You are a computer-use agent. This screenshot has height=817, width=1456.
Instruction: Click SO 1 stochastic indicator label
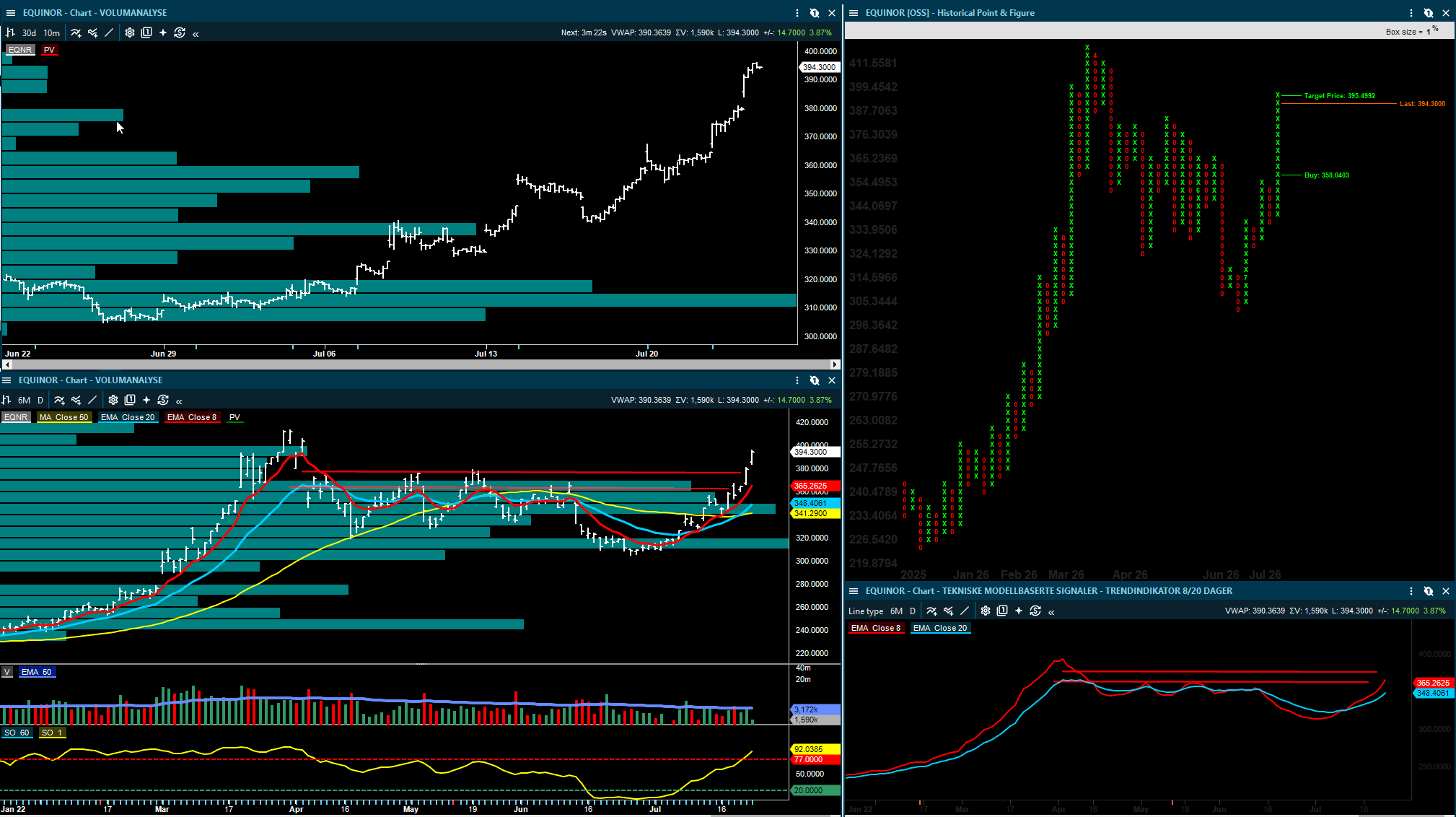coord(52,733)
